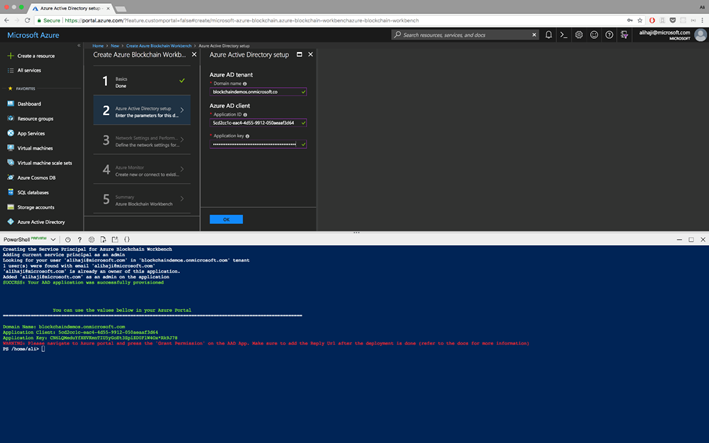Open directory and subscription filter icon

tap(624, 35)
